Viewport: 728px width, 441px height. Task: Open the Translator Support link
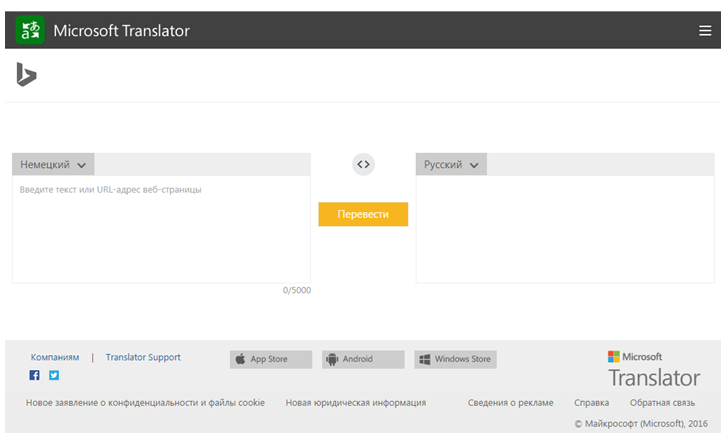[143, 357]
